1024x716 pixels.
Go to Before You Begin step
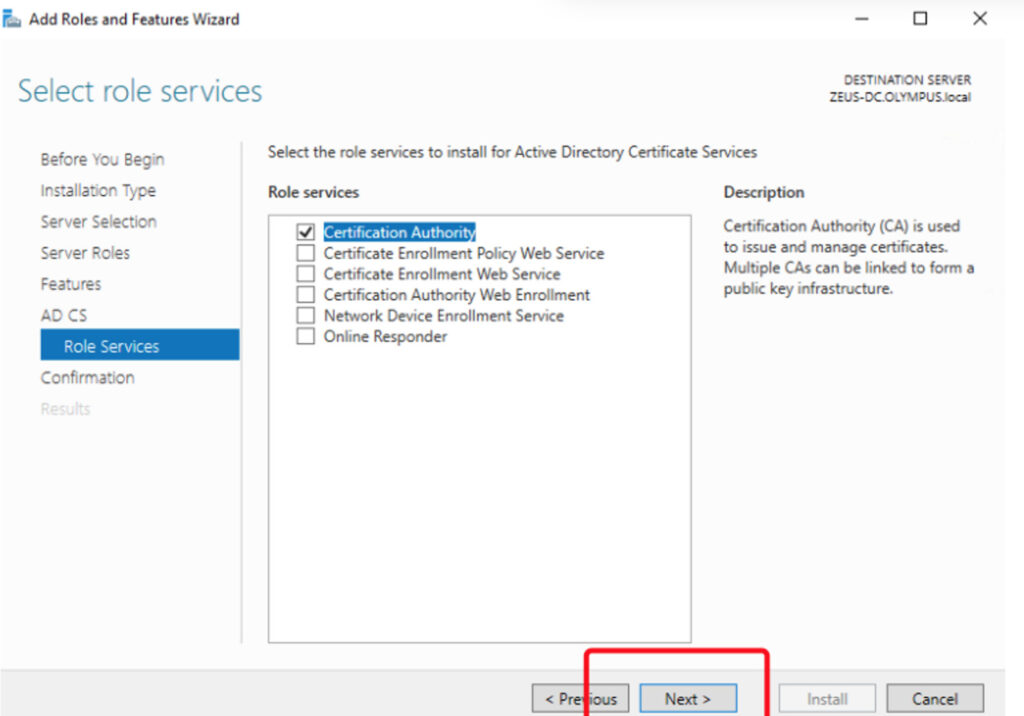[102, 160]
